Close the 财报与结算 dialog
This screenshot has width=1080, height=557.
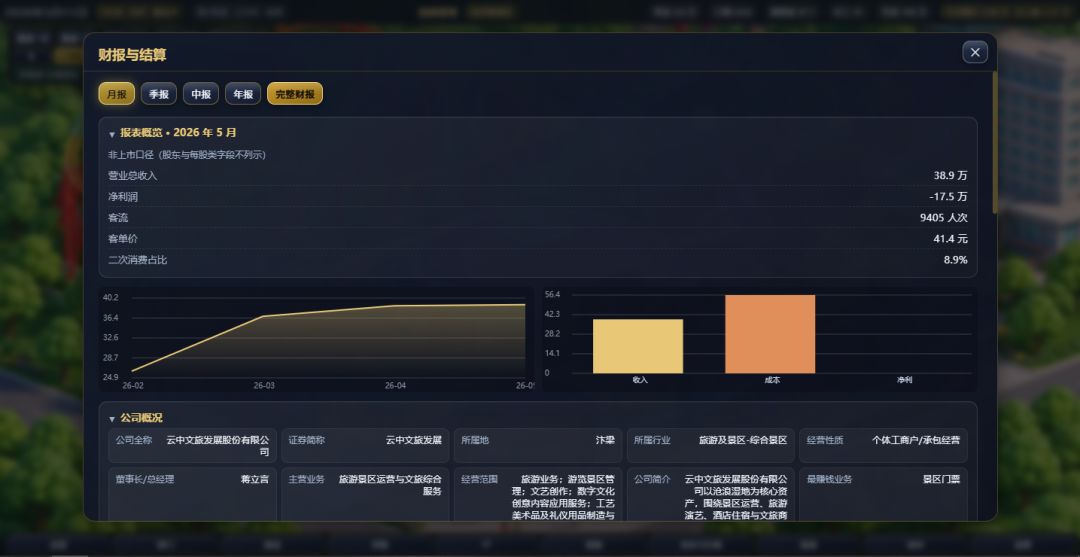click(975, 52)
